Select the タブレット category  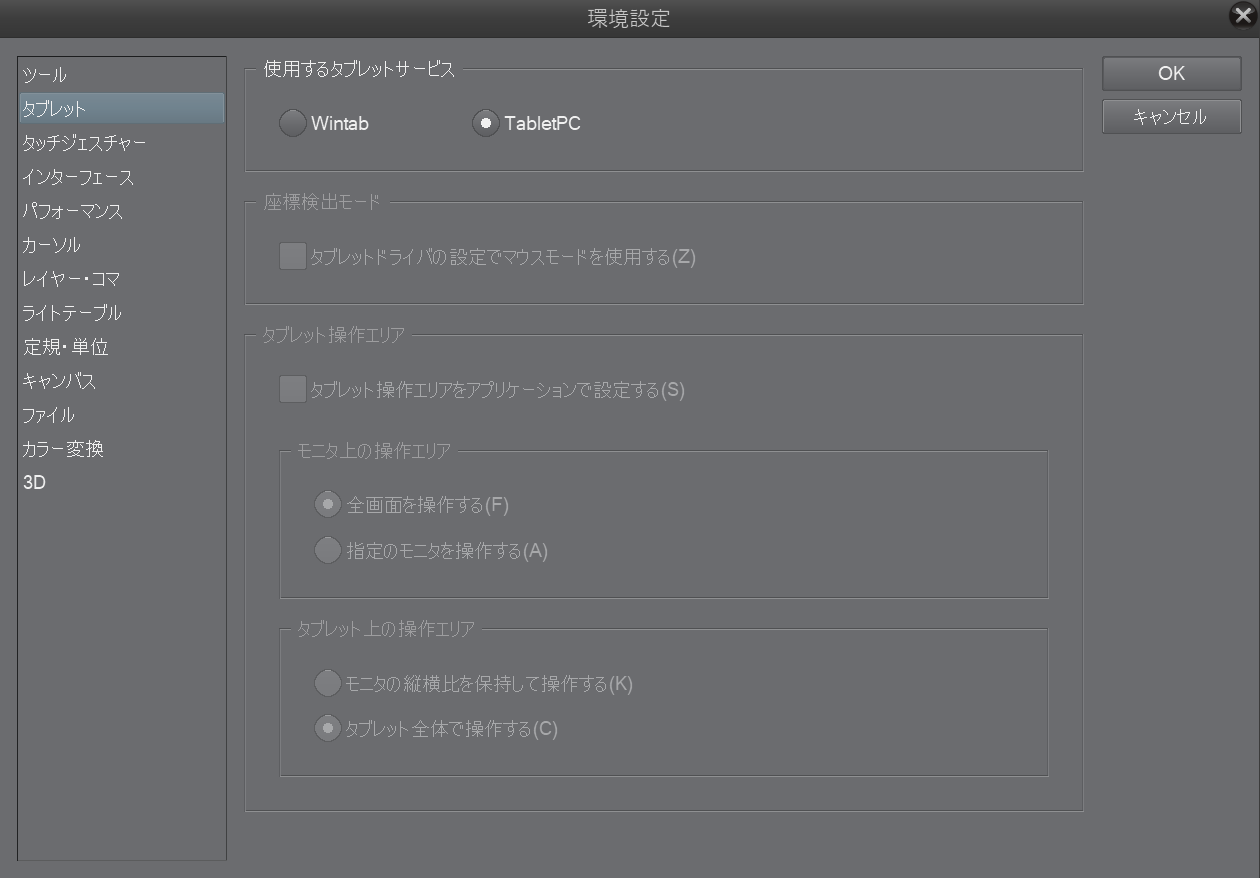click(121, 109)
